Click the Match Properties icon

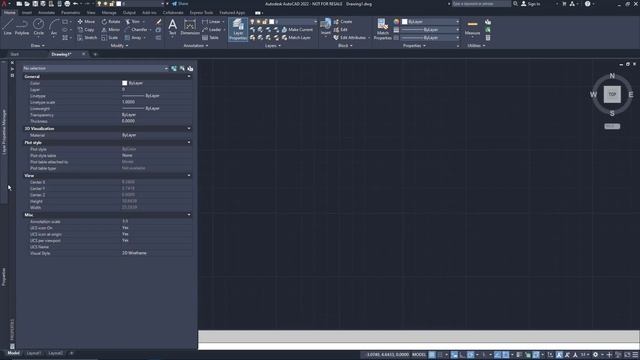[x=382, y=29]
